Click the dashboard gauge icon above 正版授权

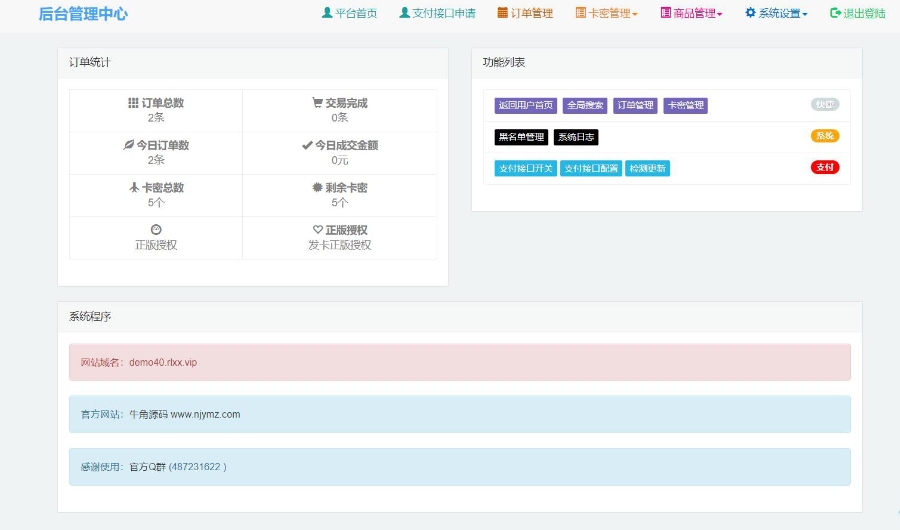156,230
